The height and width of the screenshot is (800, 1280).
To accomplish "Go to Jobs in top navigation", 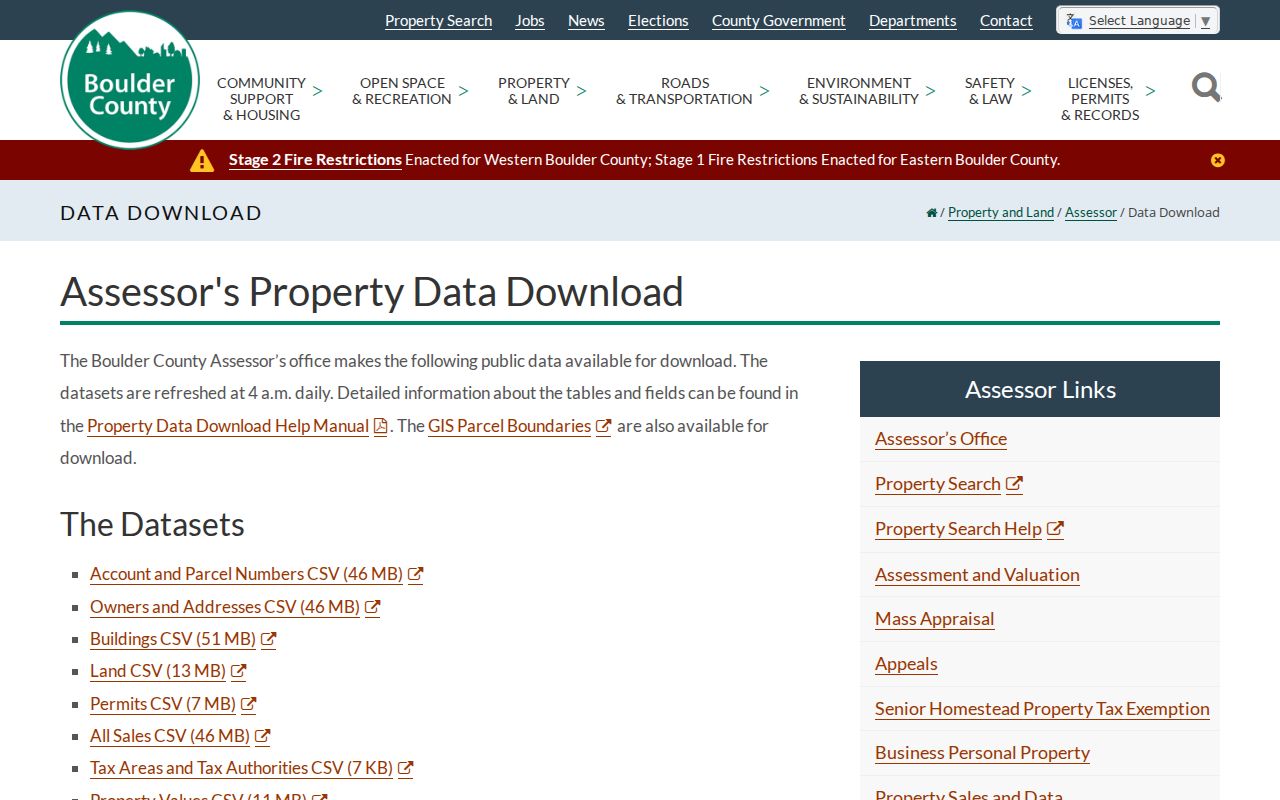I will pyautogui.click(x=530, y=21).
